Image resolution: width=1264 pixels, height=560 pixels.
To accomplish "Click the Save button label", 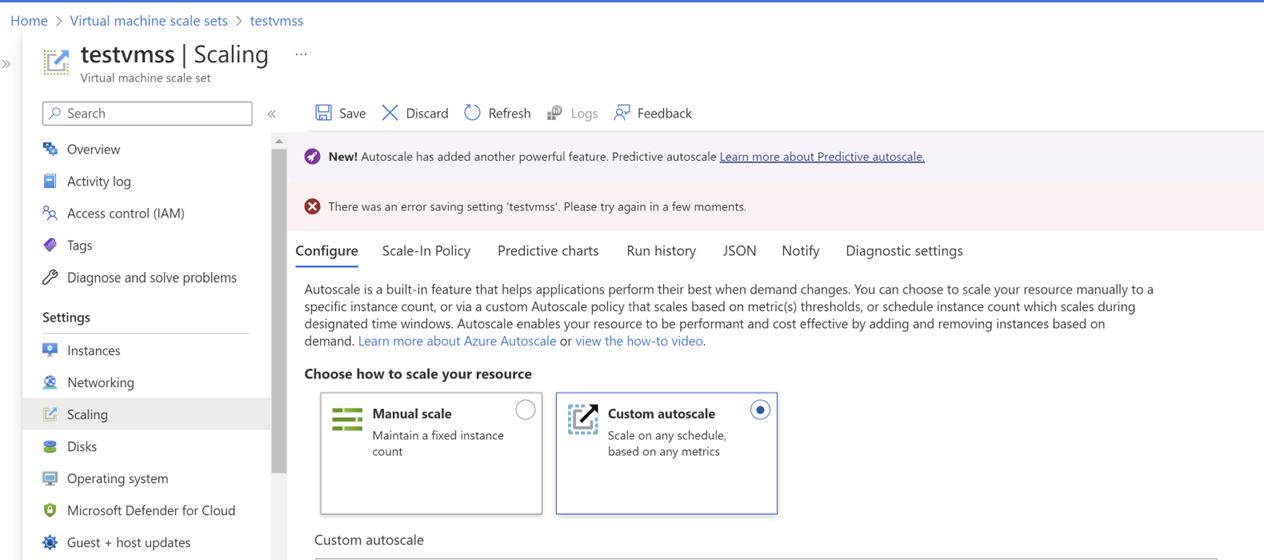I will (353, 113).
